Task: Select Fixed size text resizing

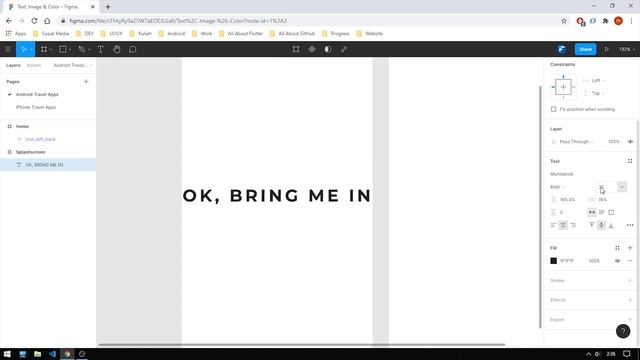Action: click(x=611, y=212)
